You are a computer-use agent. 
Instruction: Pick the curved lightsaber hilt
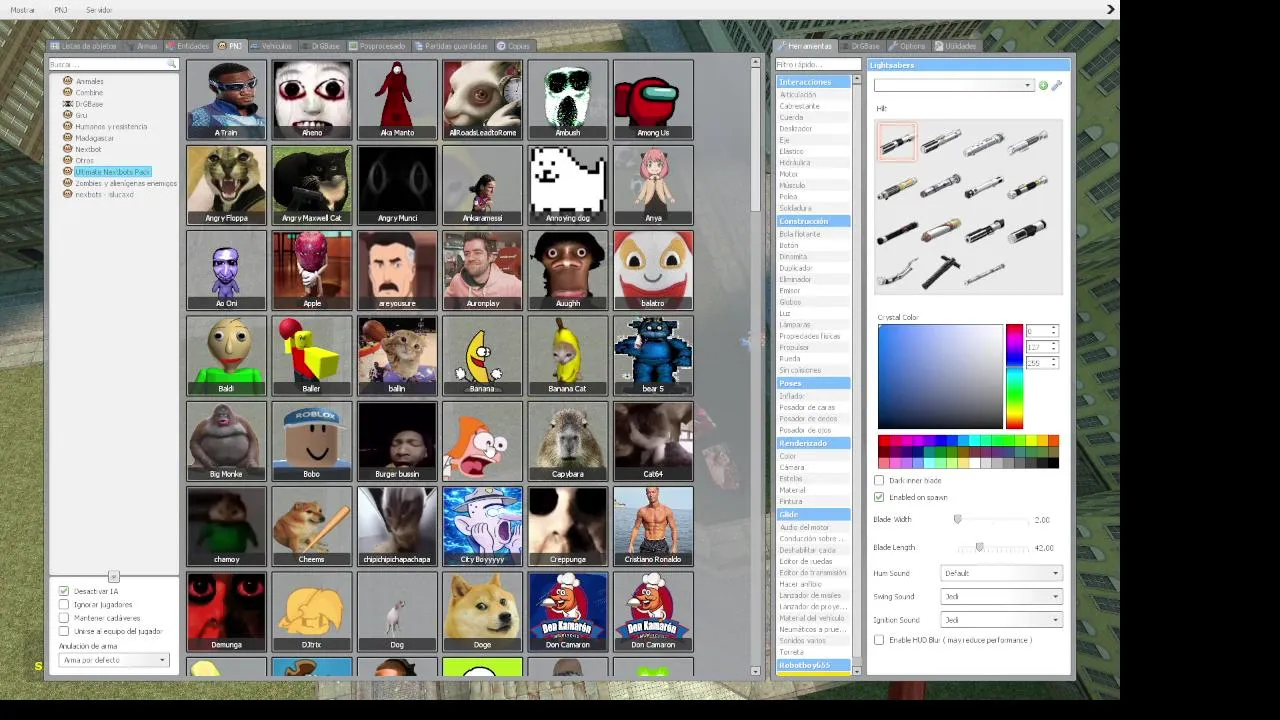897,271
